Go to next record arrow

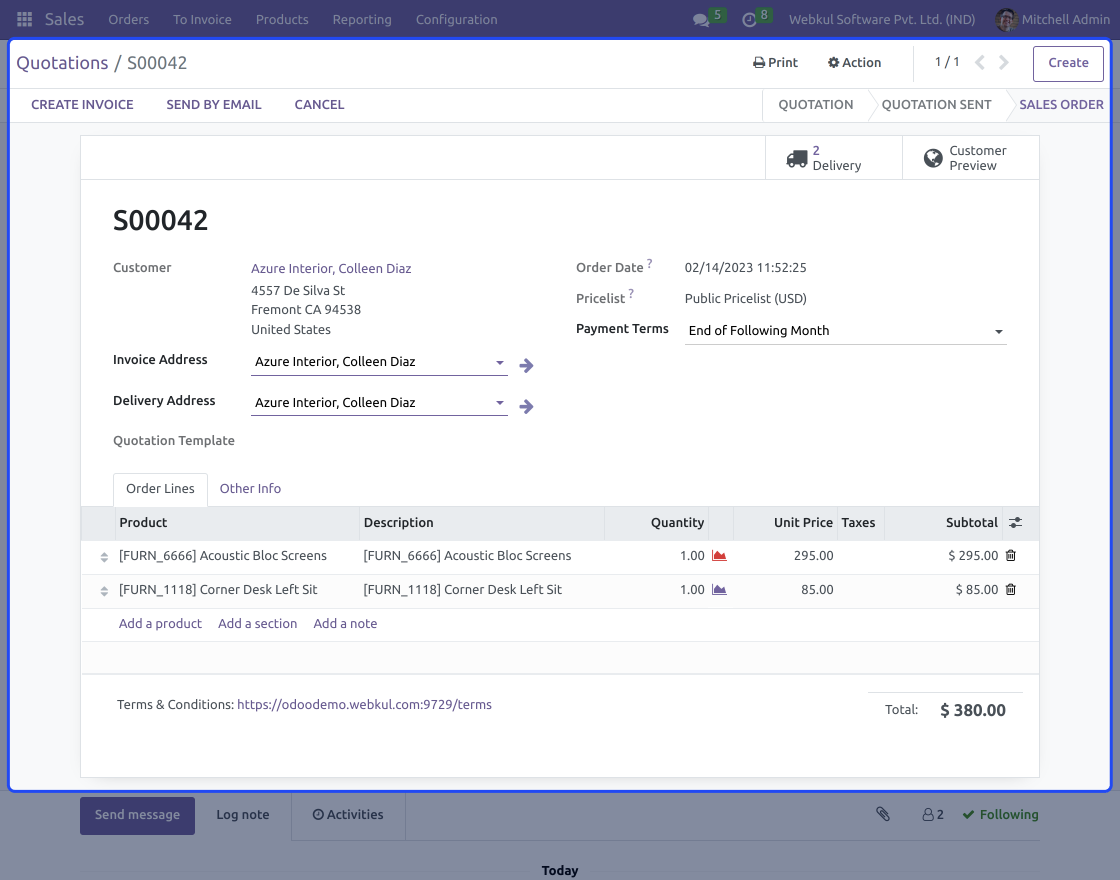click(1004, 63)
